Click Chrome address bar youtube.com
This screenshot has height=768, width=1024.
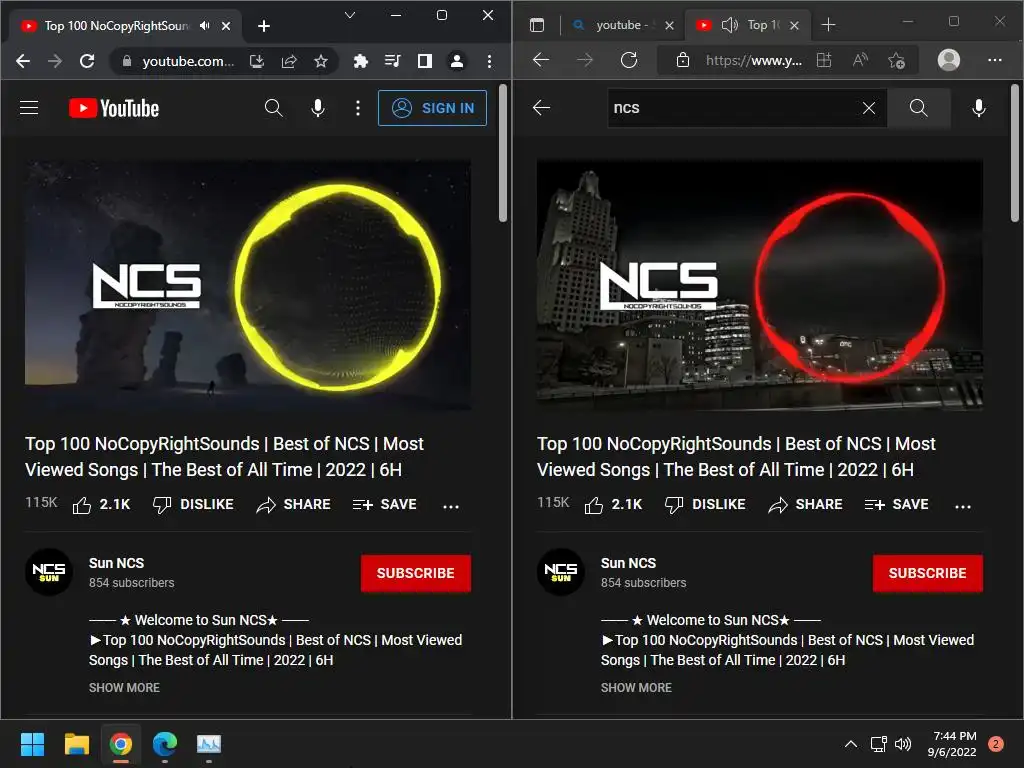[x=188, y=61]
